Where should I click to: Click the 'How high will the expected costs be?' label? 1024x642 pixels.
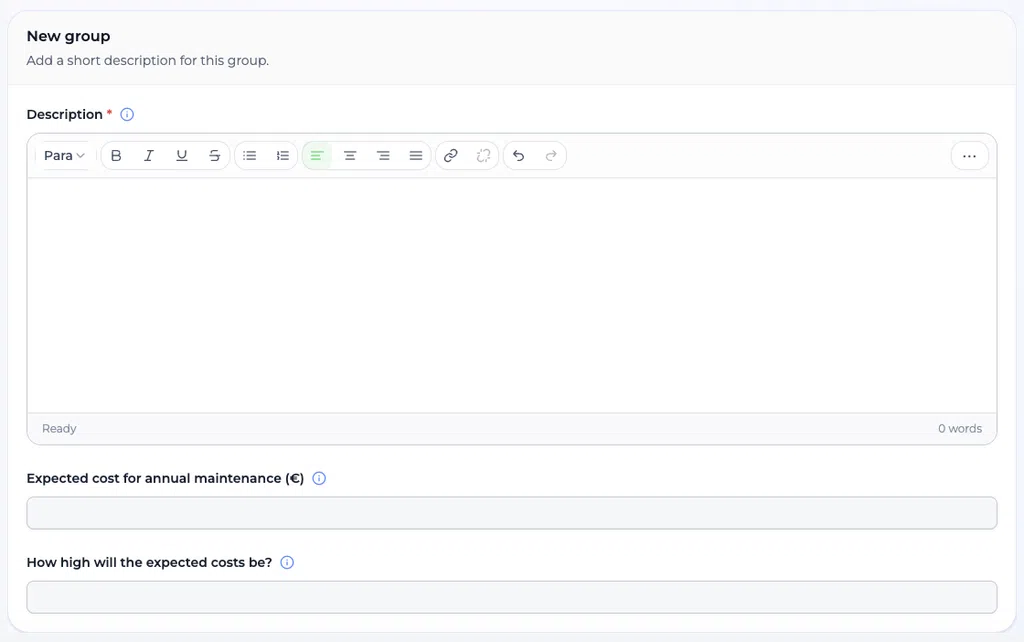point(150,562)
